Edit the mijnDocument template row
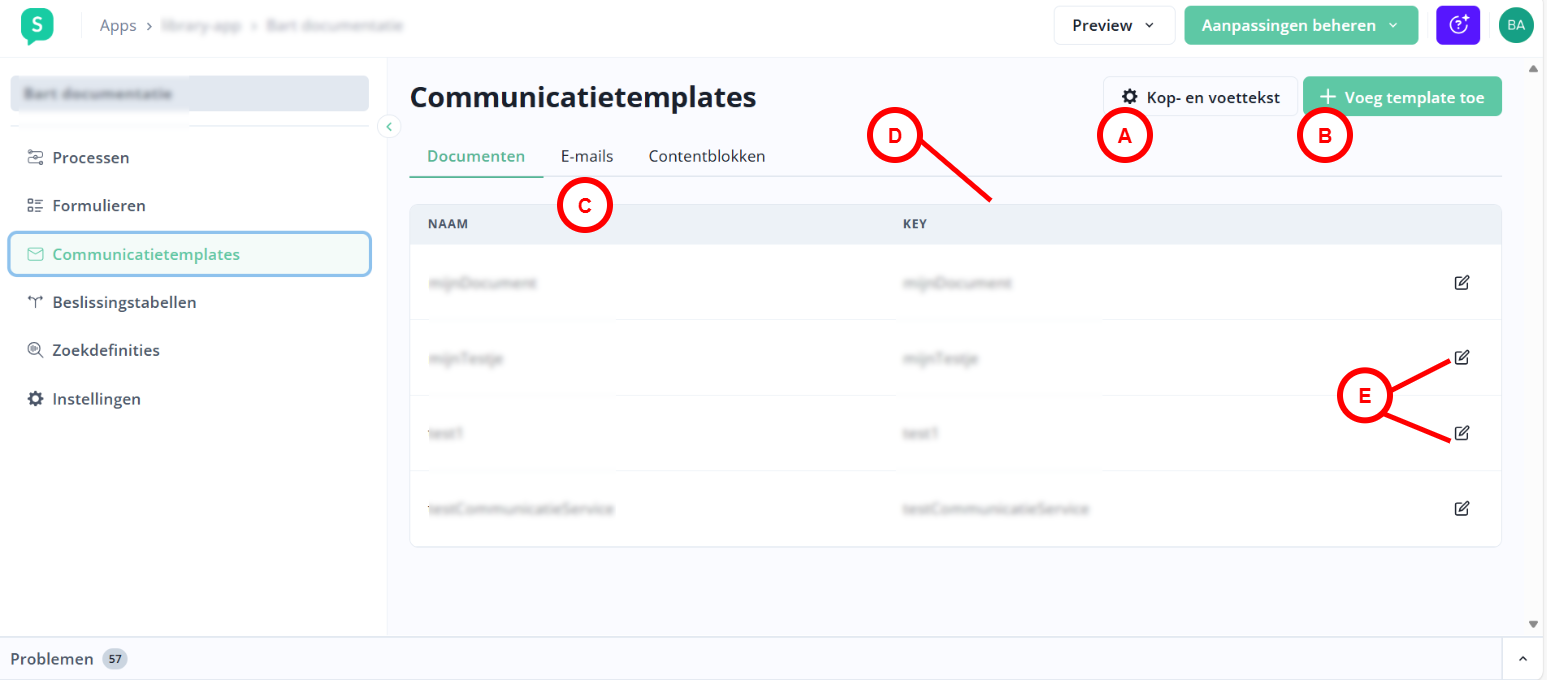Screen dimensions: 1547x680 click(1461, 282)
